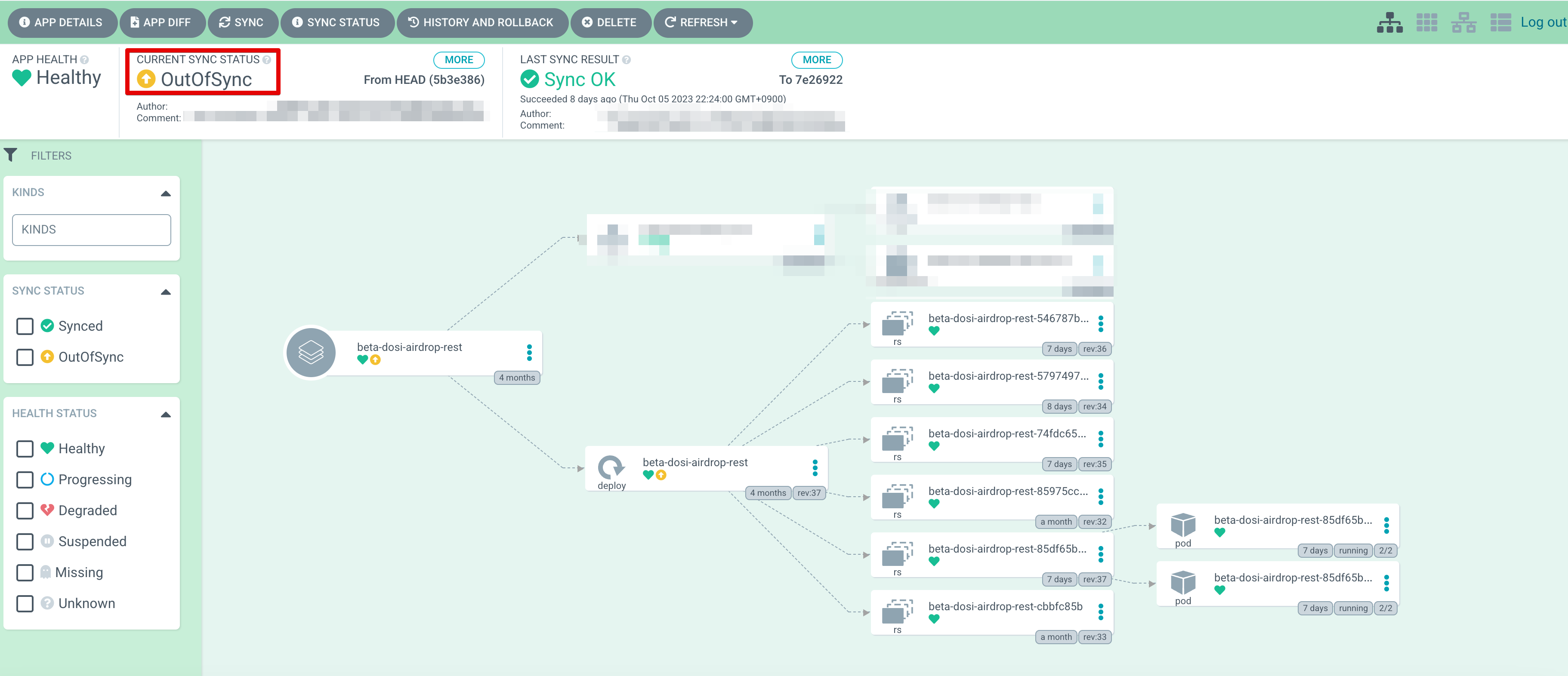Click the 'rev:33' tag

(x=1094, y=637)
